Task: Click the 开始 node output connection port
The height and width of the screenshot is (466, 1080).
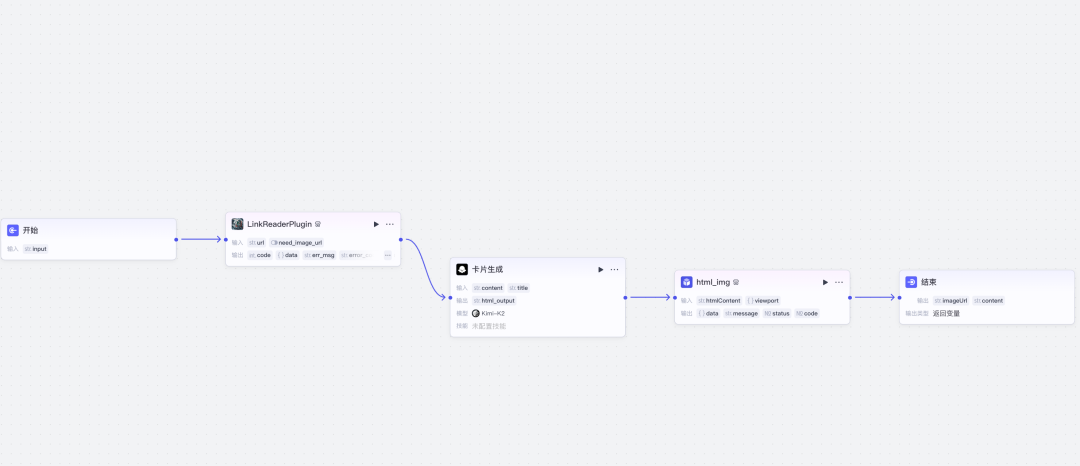Action: [176, 239]
